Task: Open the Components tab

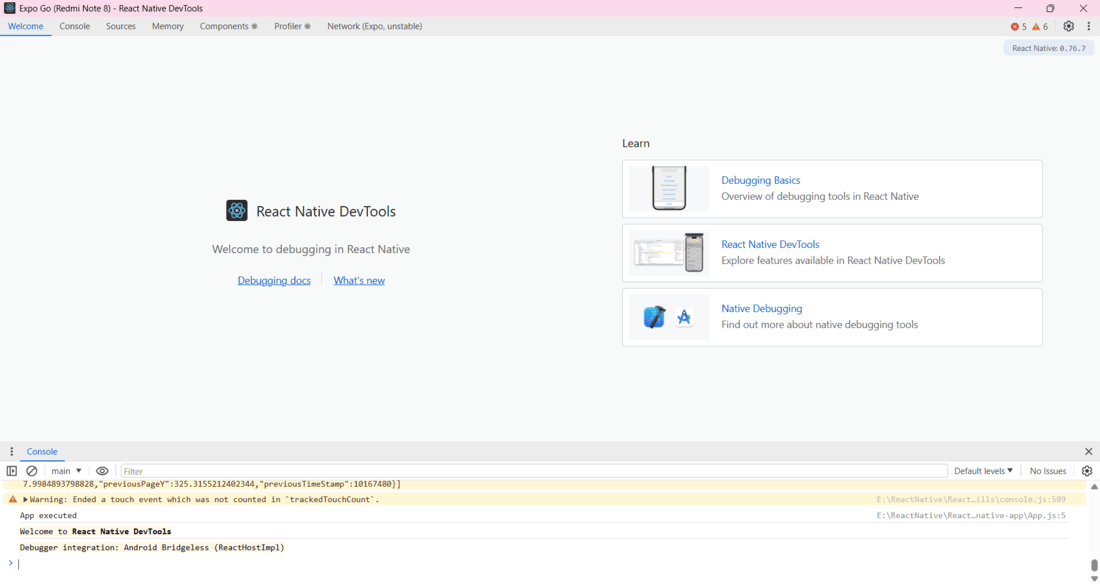Action: (228, 26)
